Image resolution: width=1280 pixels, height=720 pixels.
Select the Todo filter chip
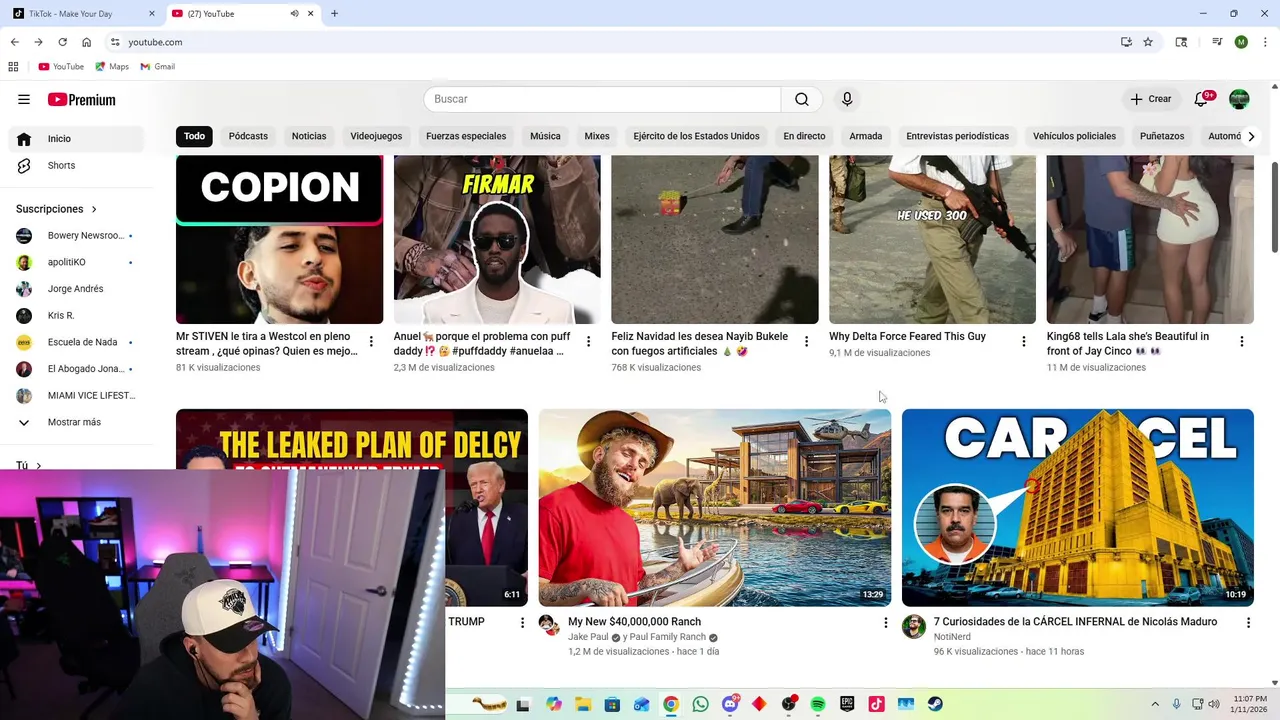194,136
